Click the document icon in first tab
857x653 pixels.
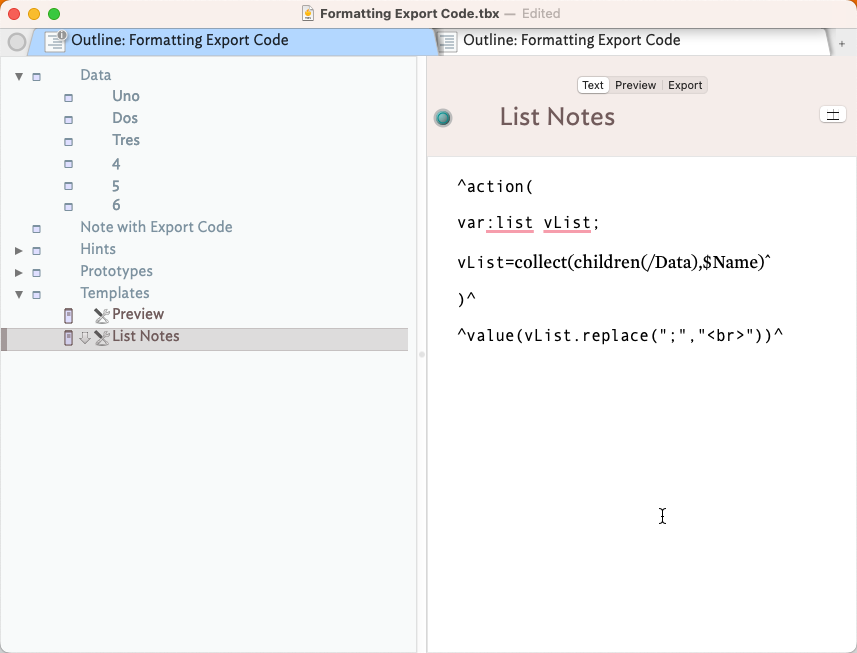tap(56, 41)
